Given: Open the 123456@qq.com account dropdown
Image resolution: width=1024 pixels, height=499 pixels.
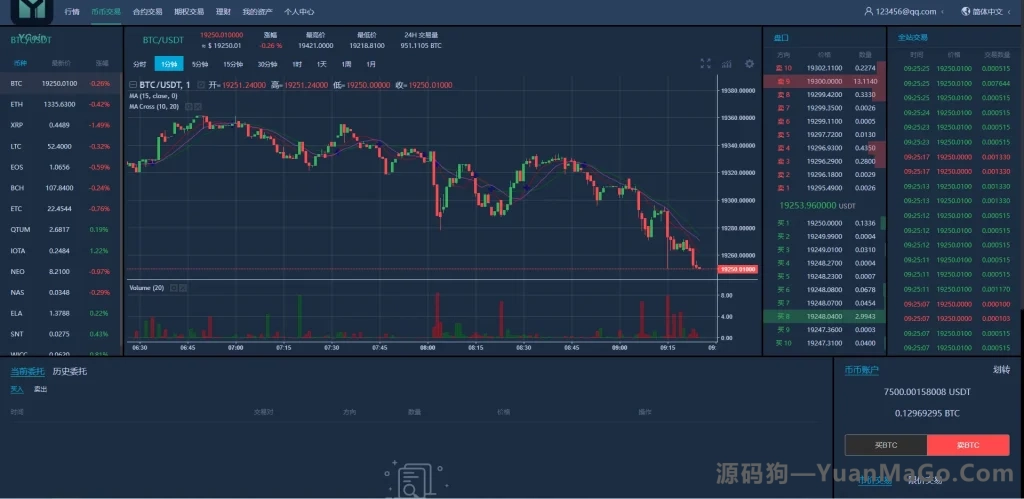Looking at the screenshot, I should (910, 11).
